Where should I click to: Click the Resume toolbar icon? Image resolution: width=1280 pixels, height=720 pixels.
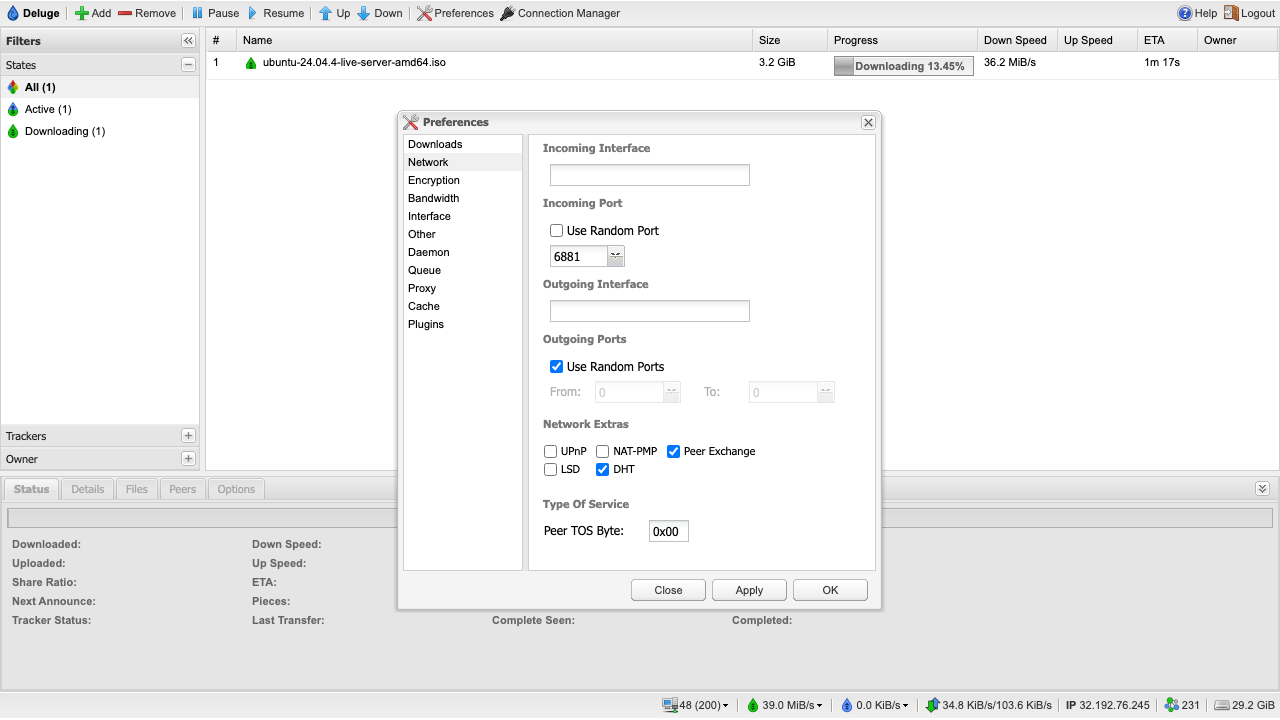253,13
